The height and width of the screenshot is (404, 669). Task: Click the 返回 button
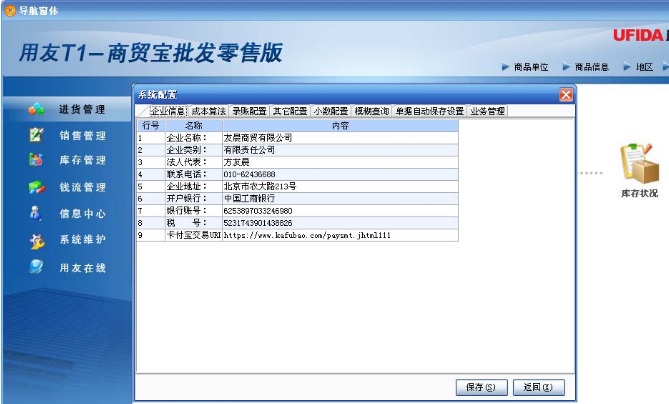point(538,387)
